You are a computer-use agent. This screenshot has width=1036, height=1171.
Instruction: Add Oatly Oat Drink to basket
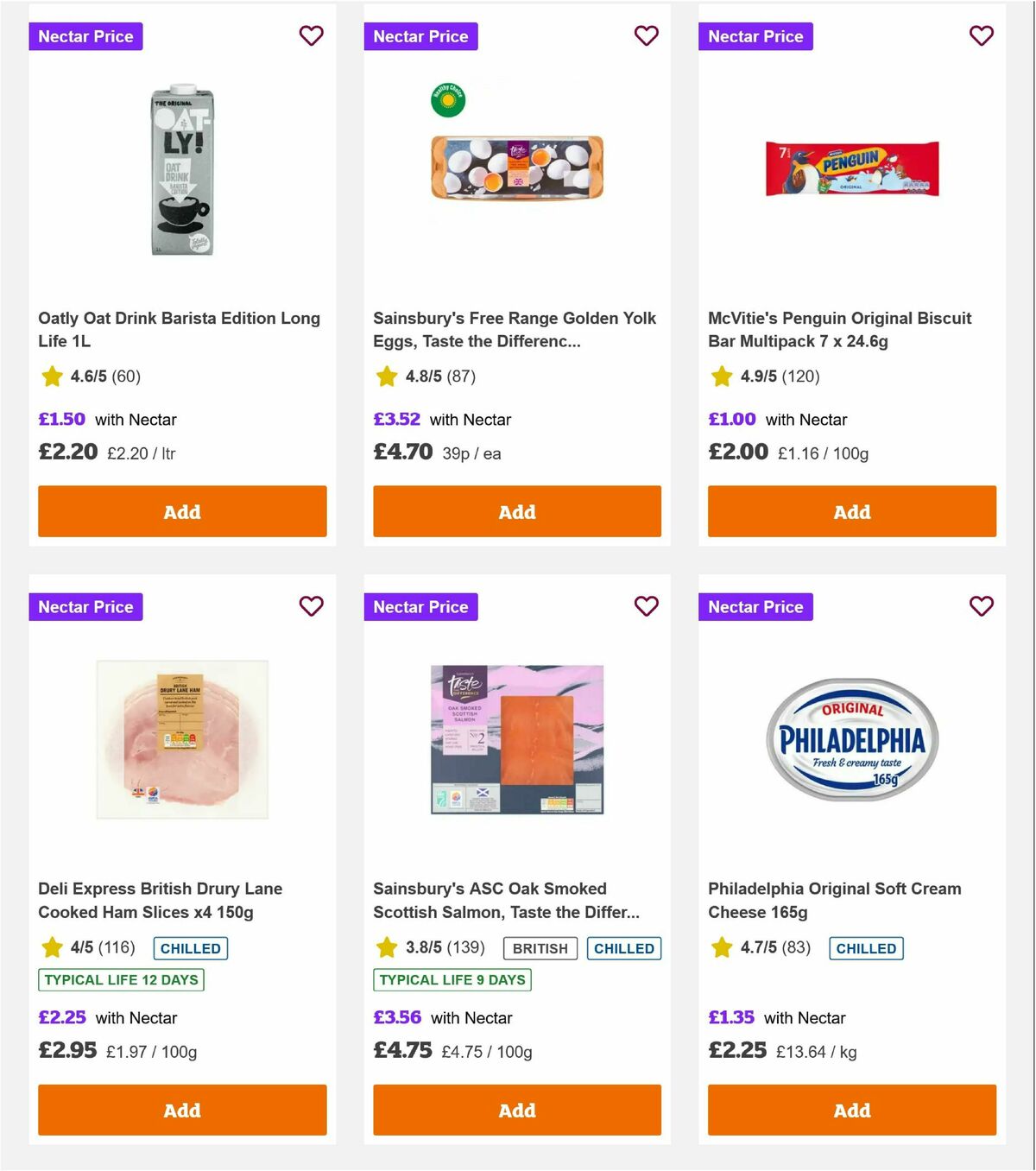[x=181, y=511]
